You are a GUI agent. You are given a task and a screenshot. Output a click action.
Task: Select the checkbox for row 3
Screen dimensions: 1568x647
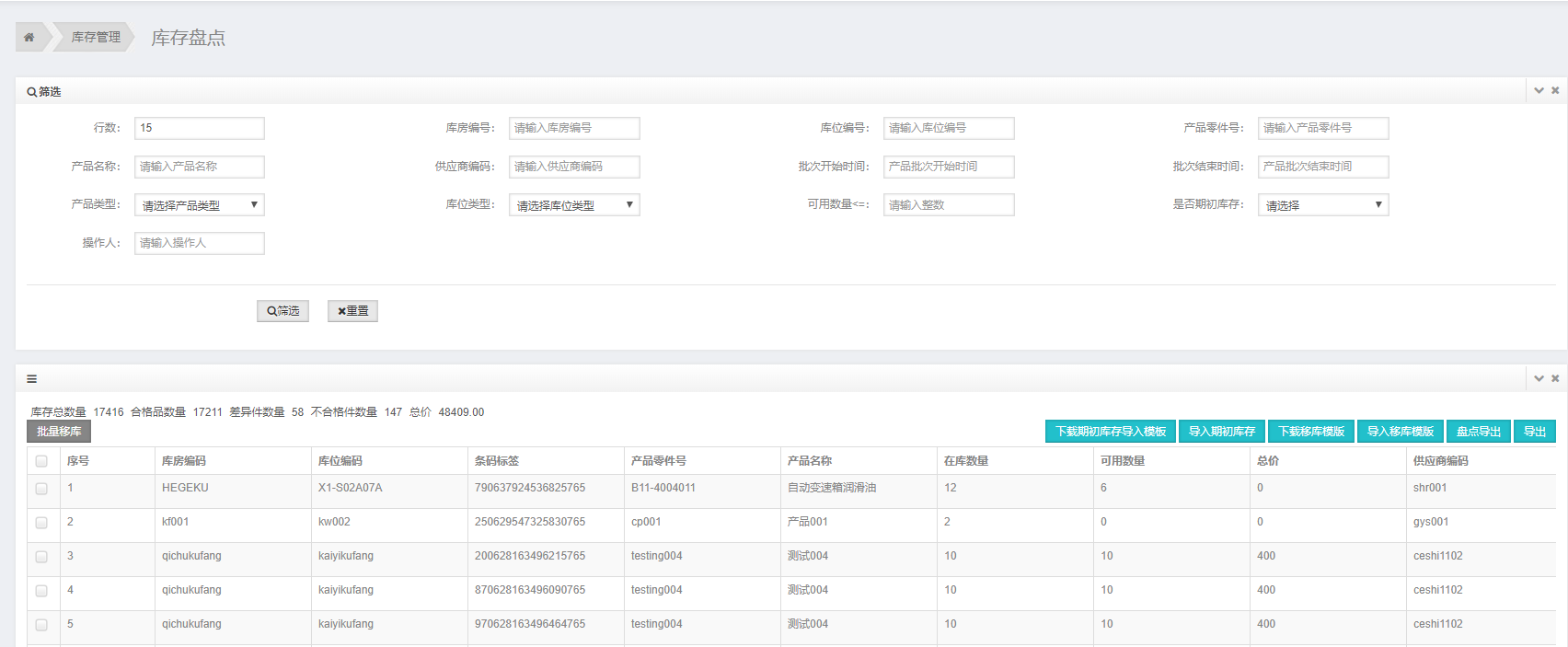[41, 557]
